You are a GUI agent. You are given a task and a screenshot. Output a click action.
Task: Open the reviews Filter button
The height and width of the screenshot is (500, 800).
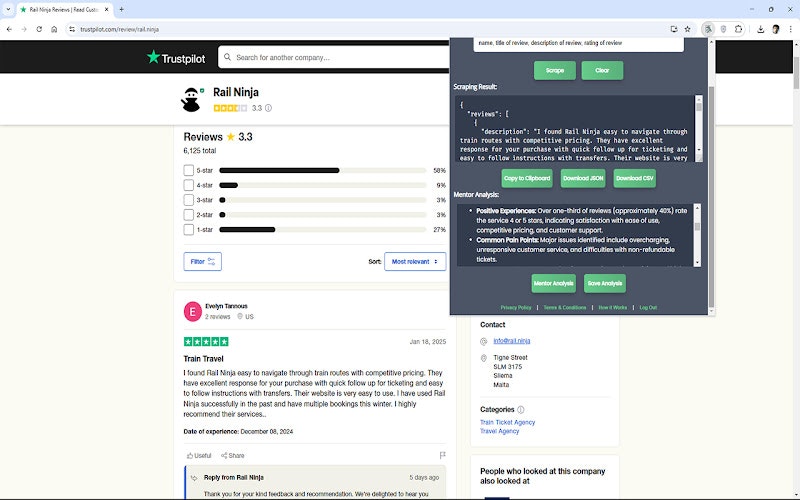tap(203, 262)
